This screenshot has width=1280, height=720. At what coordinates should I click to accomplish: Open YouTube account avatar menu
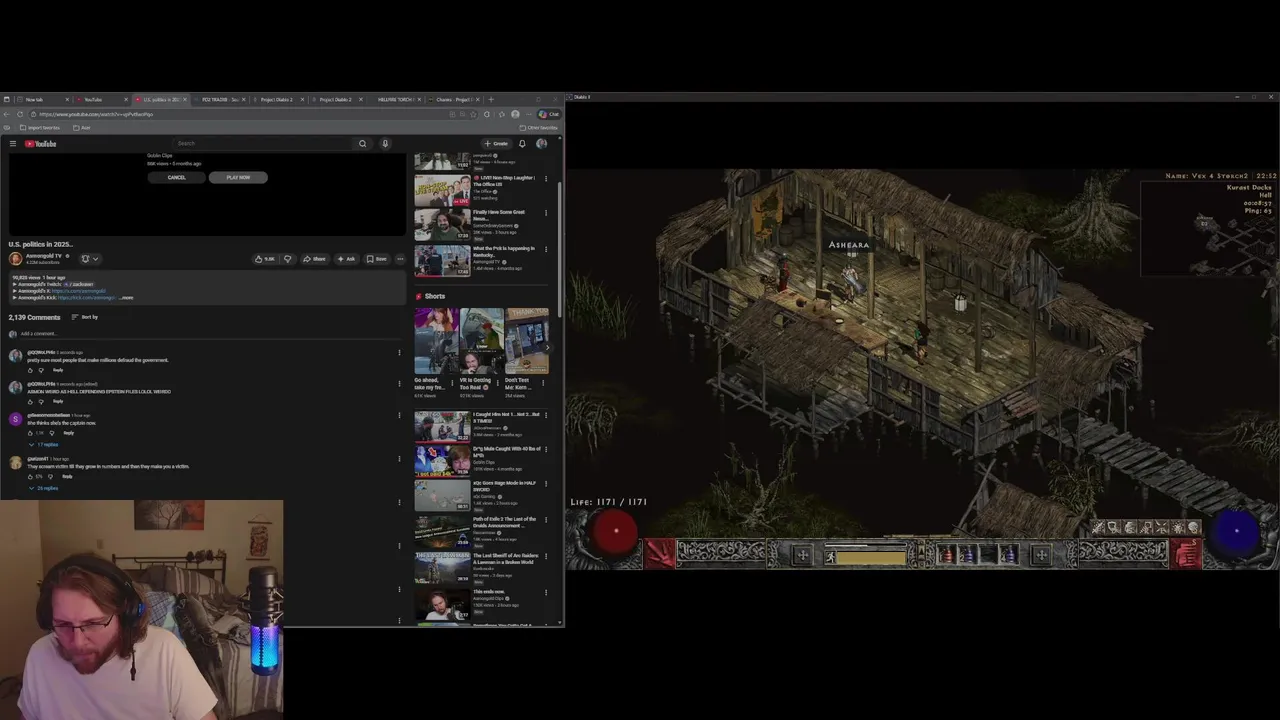541,144
